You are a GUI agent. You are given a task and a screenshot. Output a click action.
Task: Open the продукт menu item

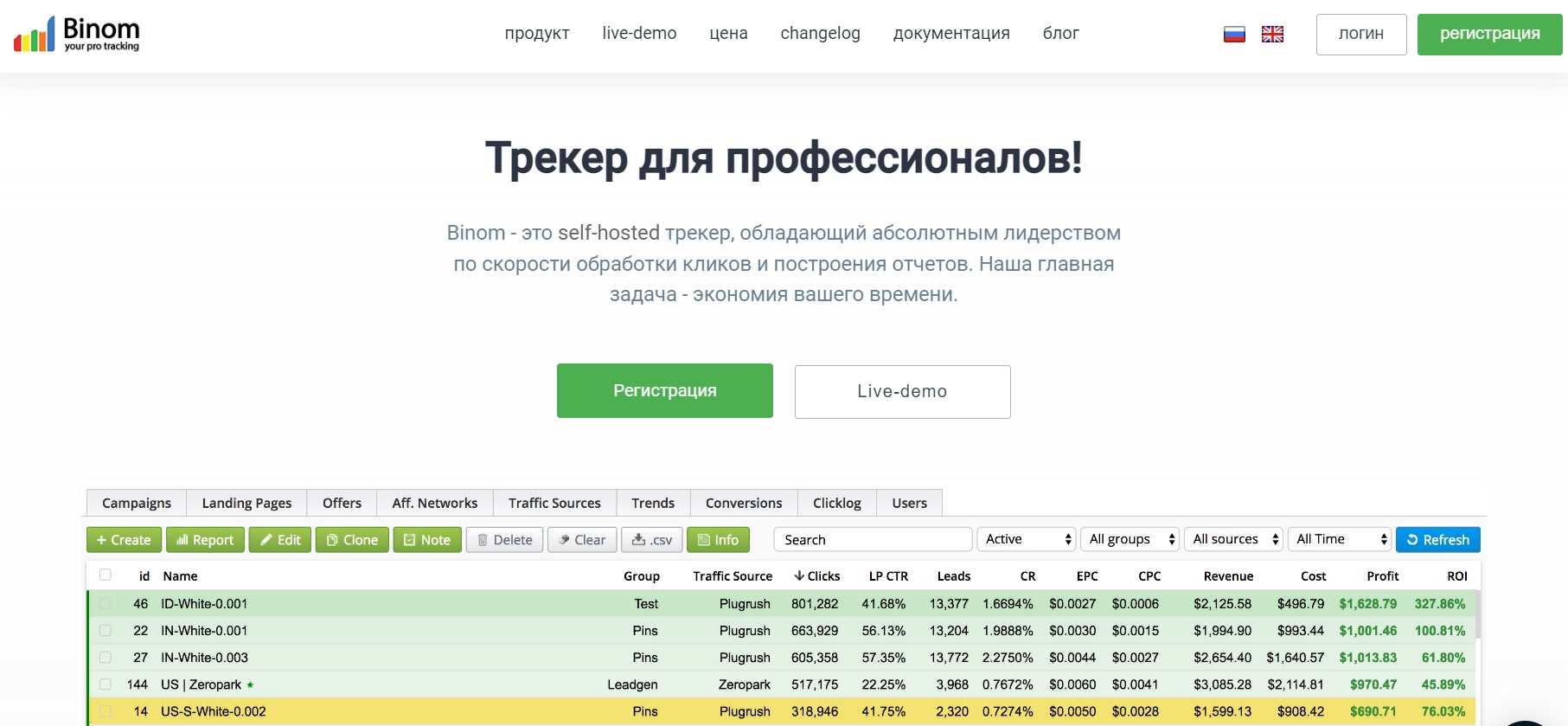point(537,33)
